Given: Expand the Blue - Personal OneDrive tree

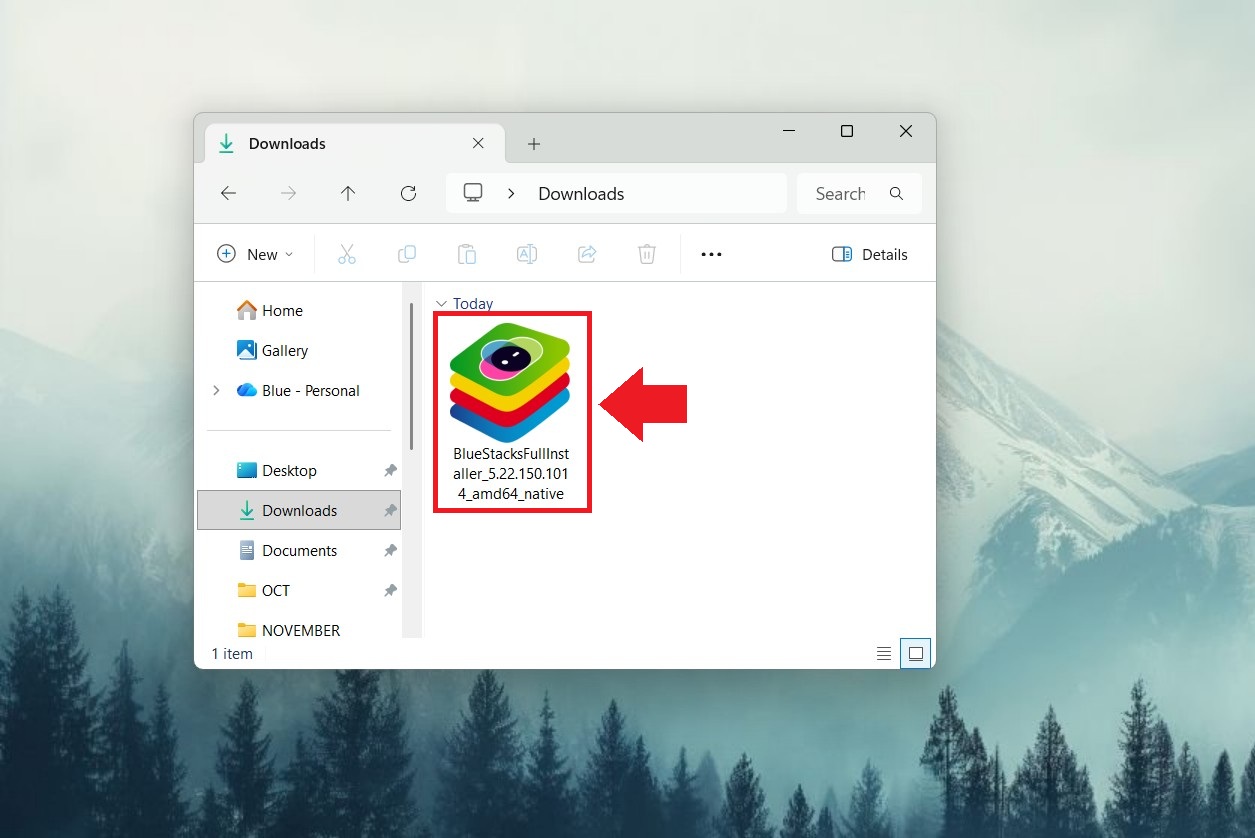Looking at the screenshot, I should [216, 391].
